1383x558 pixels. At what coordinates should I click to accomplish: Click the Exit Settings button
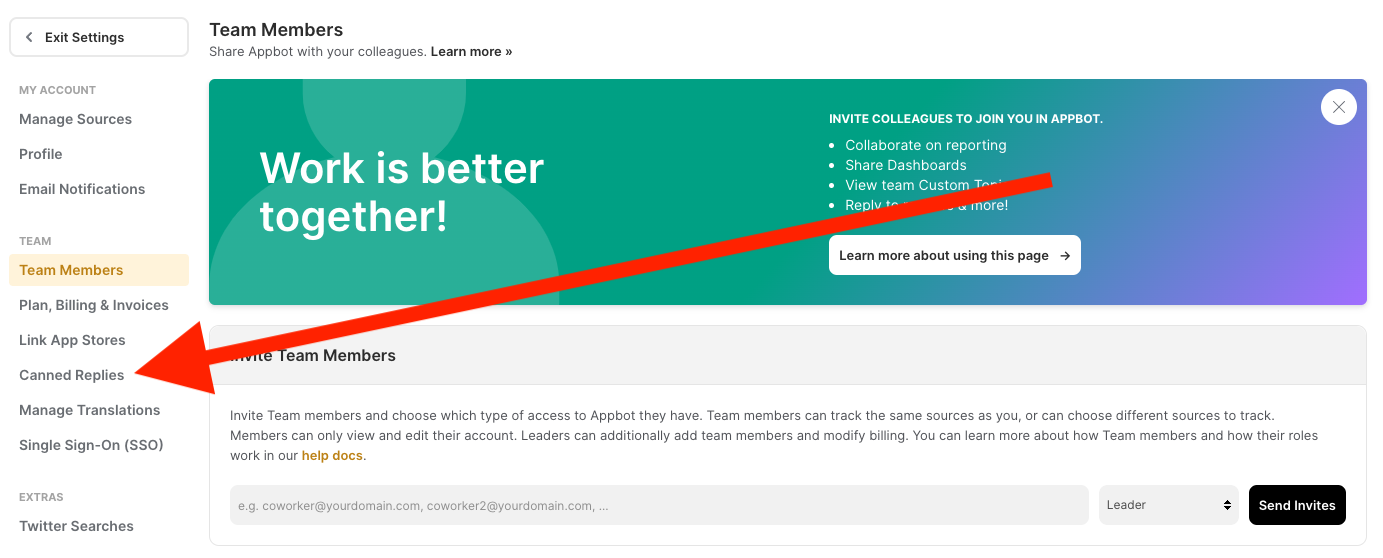pyautogui.click(x=99, y=37)
